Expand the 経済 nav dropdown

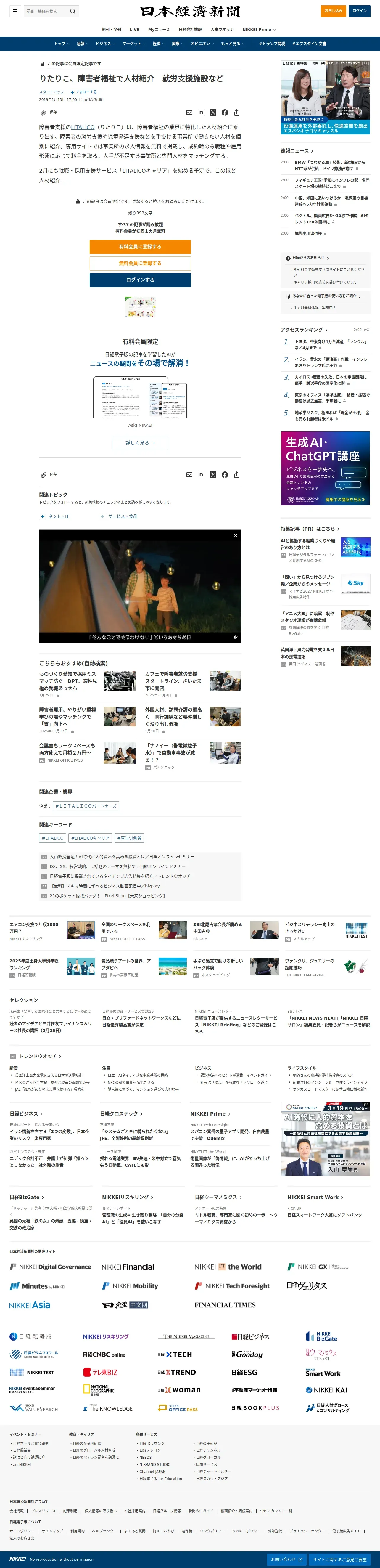(159, 44)
